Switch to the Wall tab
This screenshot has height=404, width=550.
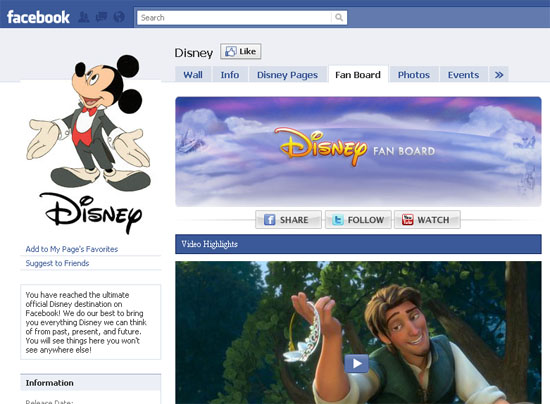pos(193,75)
